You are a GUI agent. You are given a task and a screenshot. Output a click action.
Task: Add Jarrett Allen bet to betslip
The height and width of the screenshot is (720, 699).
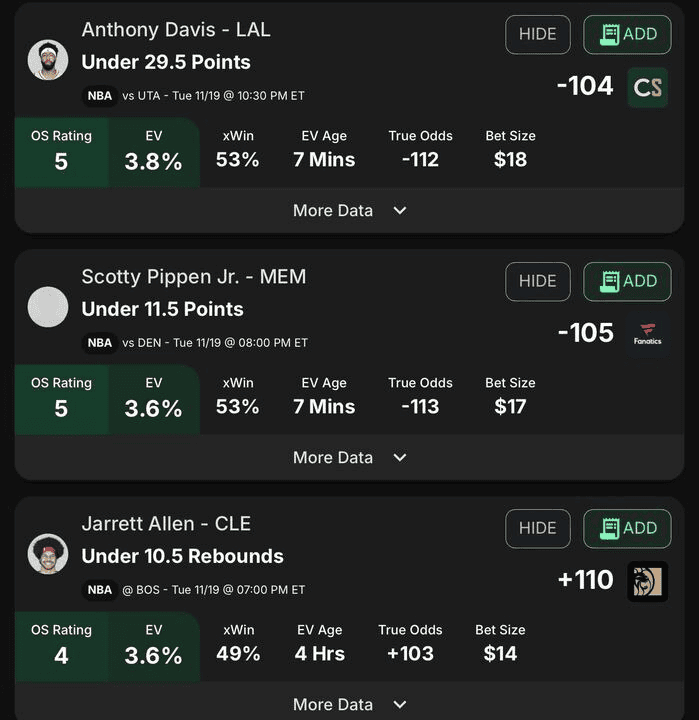627,528
